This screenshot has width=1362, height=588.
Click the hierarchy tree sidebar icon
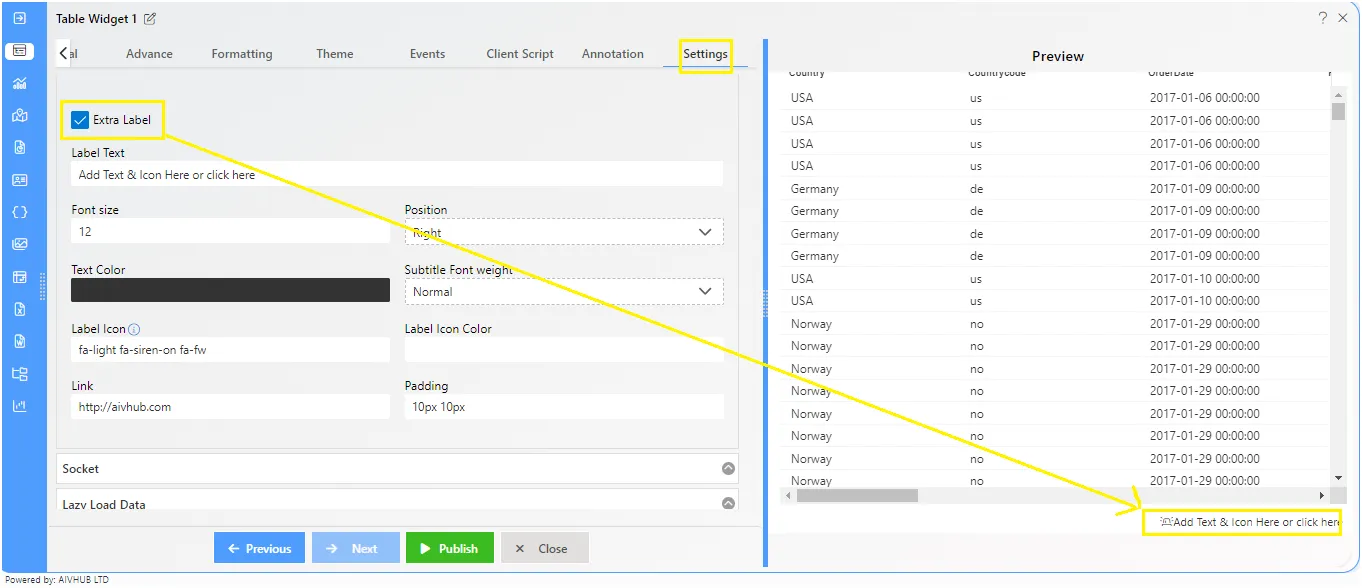point(20,374)
